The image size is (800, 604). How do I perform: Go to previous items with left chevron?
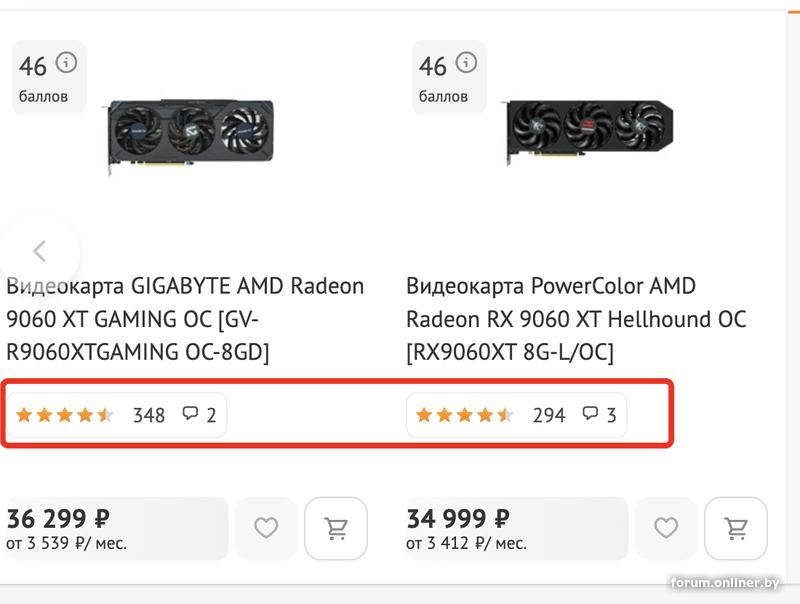click(x=40, y=251)
